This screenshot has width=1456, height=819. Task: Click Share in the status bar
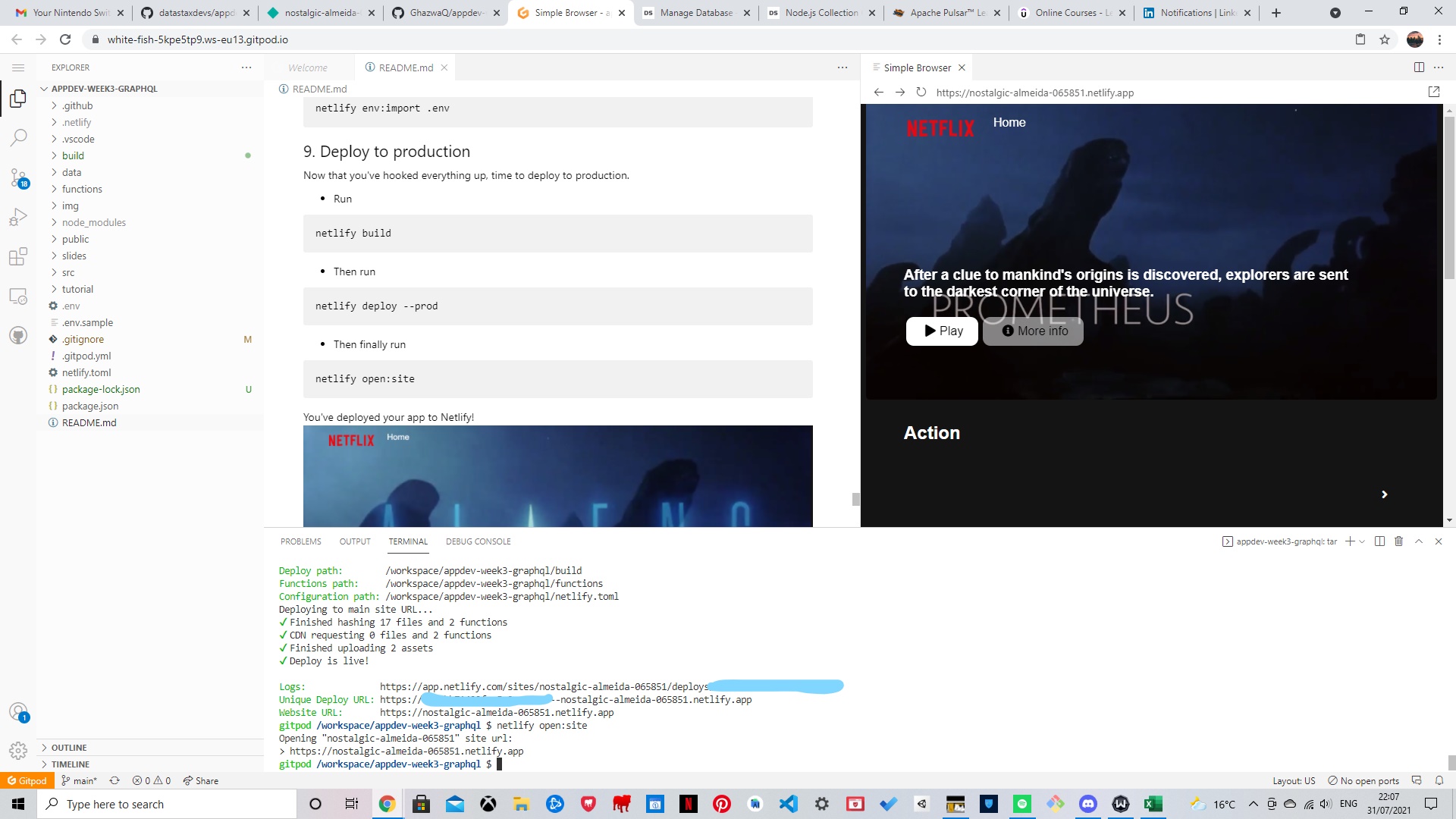[200, 780]
